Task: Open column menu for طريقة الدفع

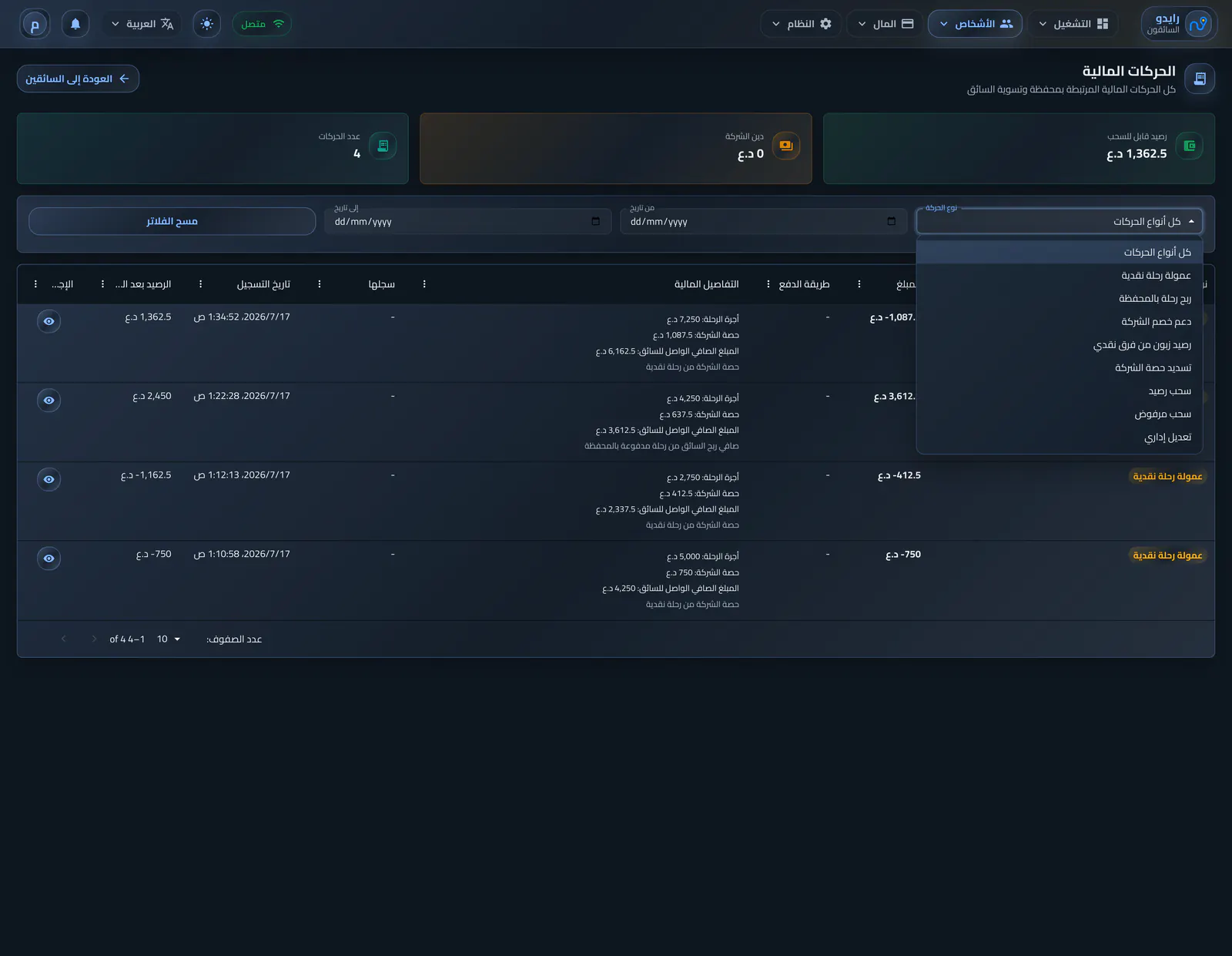Action: point(768,284)
